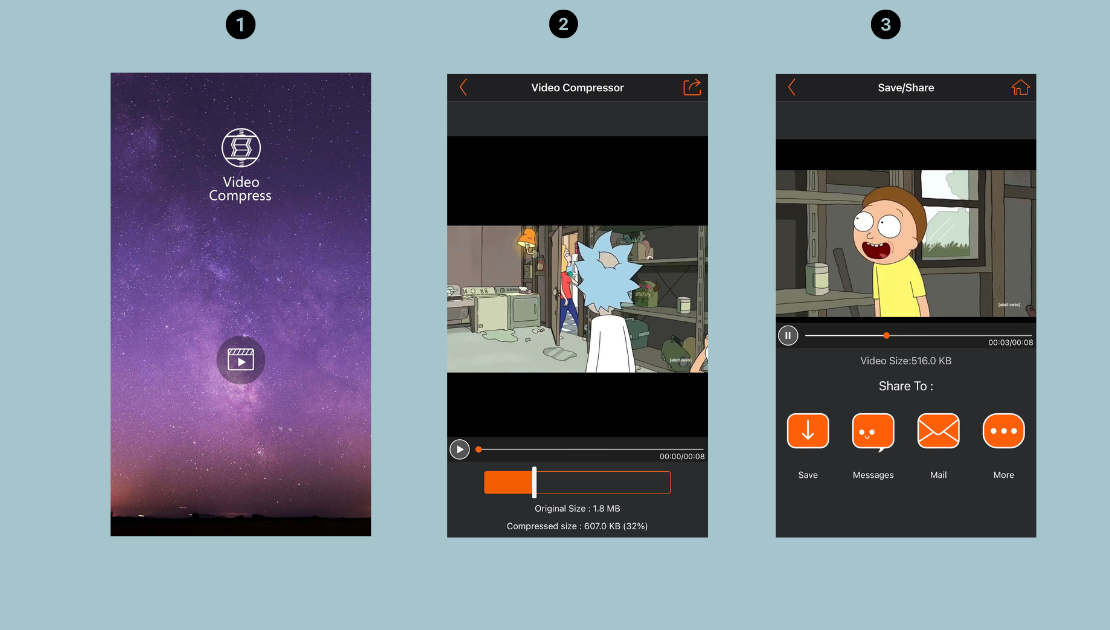Screen dimensions: 1110x630
Task: Play the video in Video Compressor
Action: coord(459,449)
